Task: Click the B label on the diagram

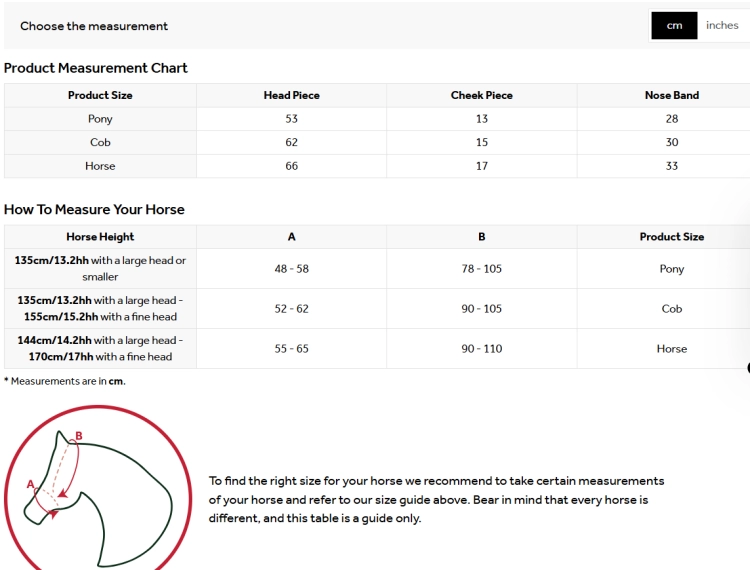Action: click(x=79, y=436)
